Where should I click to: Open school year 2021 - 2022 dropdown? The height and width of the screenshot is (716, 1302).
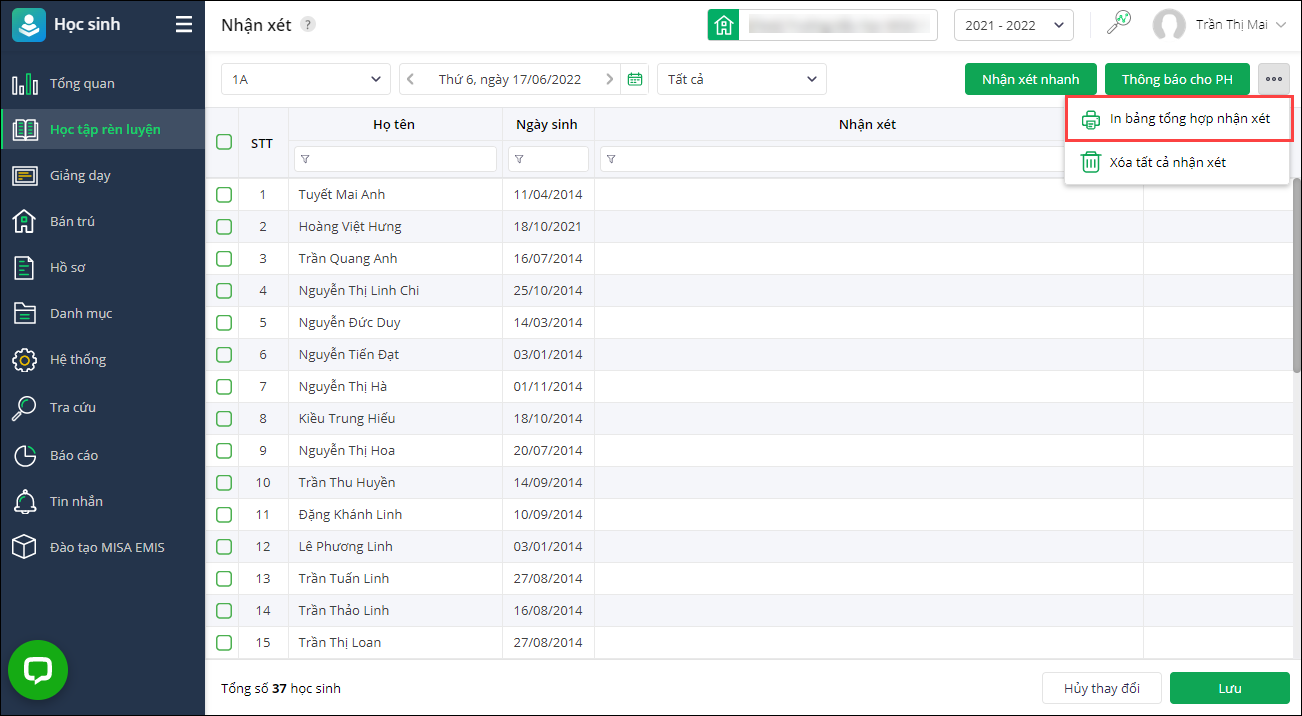point(1014,25)
